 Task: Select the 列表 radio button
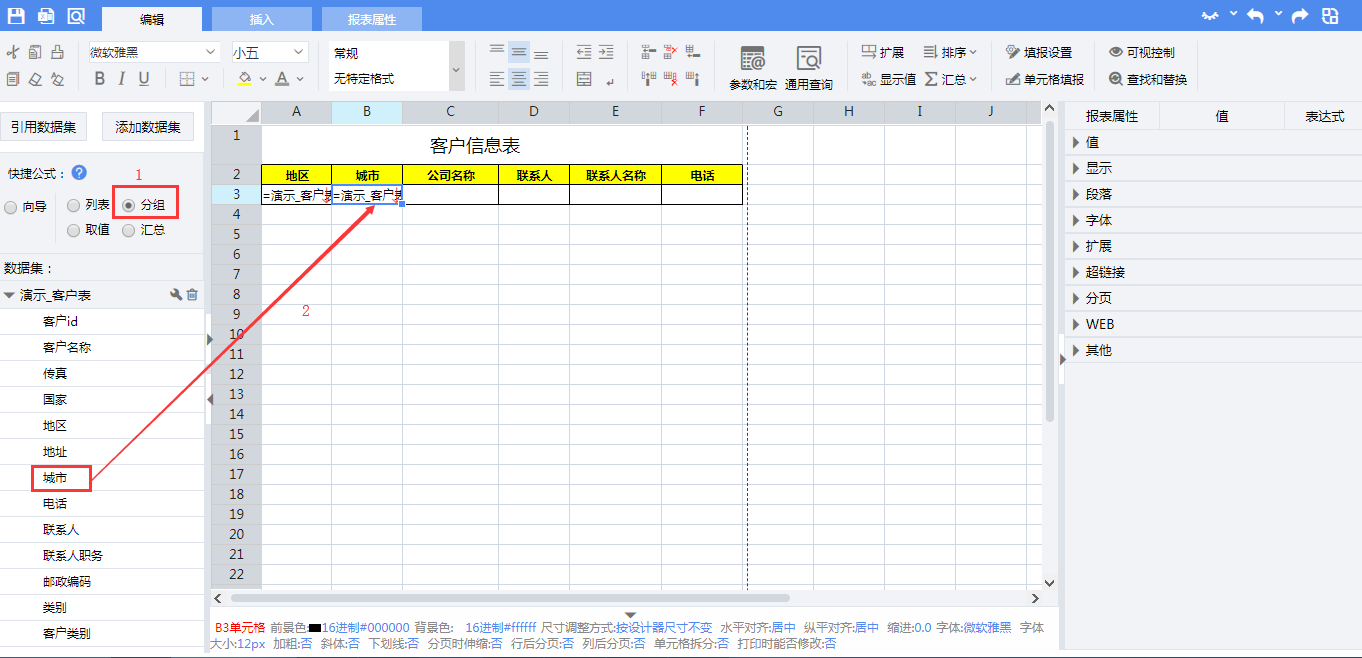(74, 206)
